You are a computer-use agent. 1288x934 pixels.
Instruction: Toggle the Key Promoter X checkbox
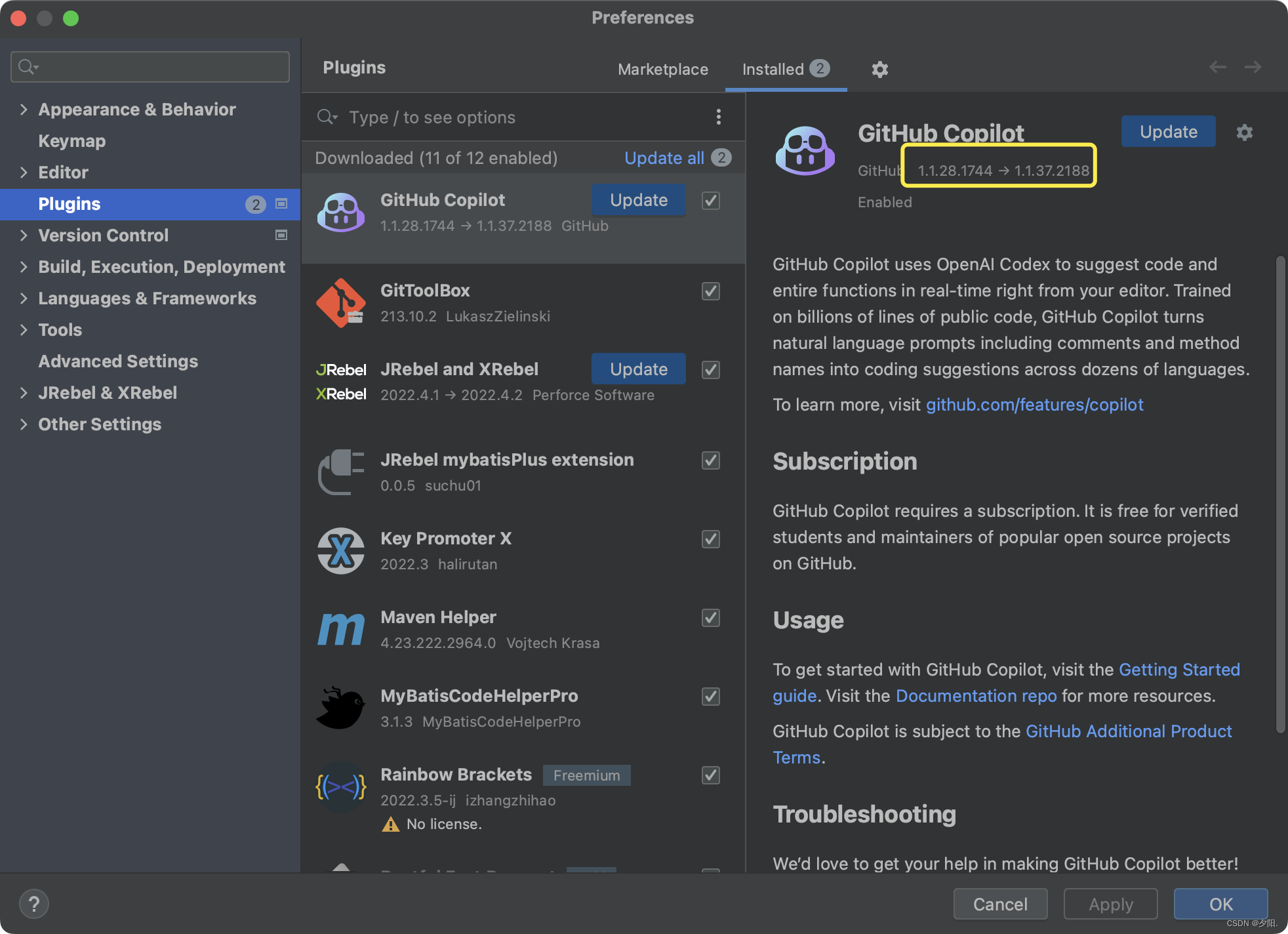pos(711,538)
